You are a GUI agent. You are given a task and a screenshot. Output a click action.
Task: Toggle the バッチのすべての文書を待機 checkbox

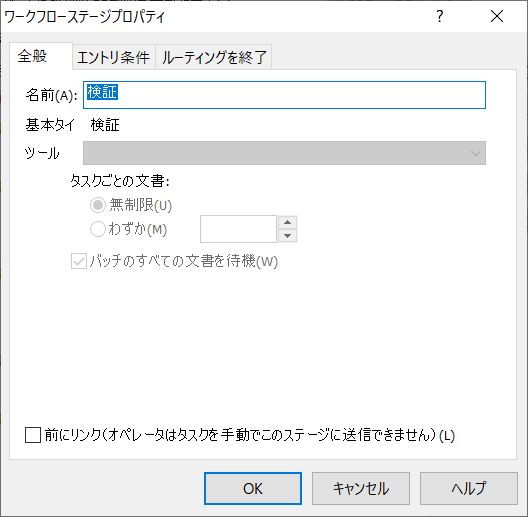click(x=79, y=261)
